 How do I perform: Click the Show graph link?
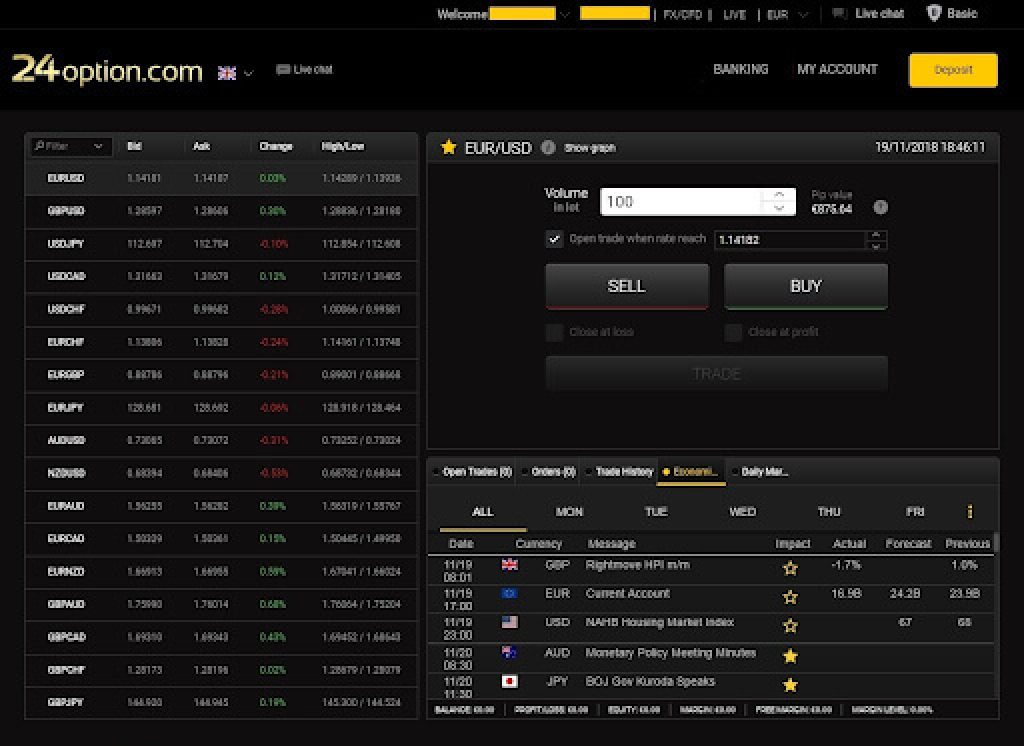pos(590,148)
